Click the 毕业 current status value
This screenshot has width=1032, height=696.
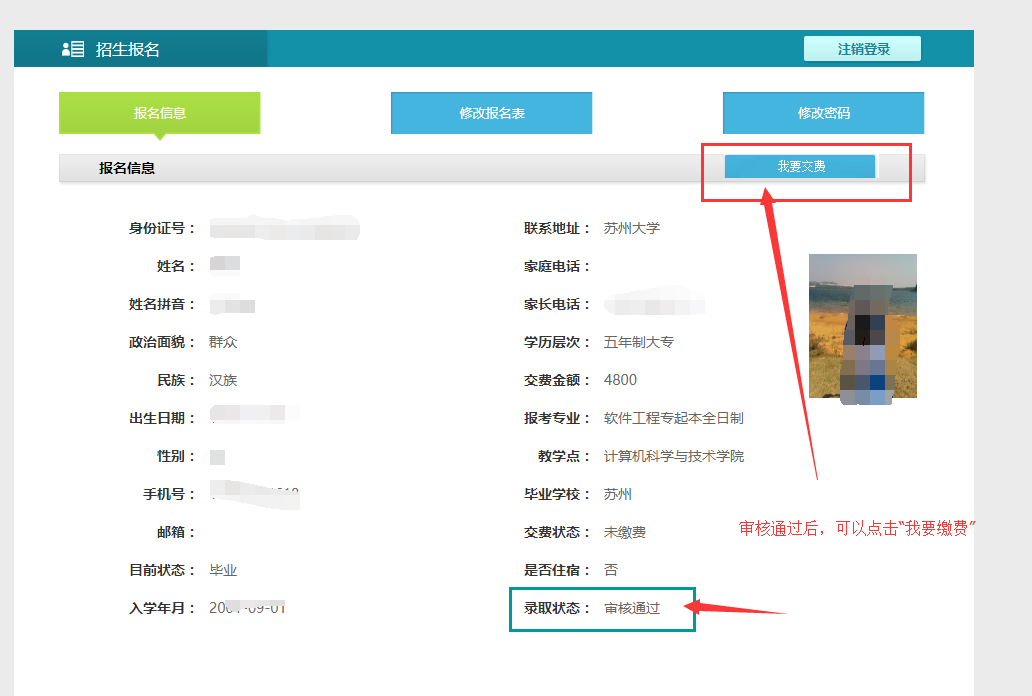[x=223, y=570]
